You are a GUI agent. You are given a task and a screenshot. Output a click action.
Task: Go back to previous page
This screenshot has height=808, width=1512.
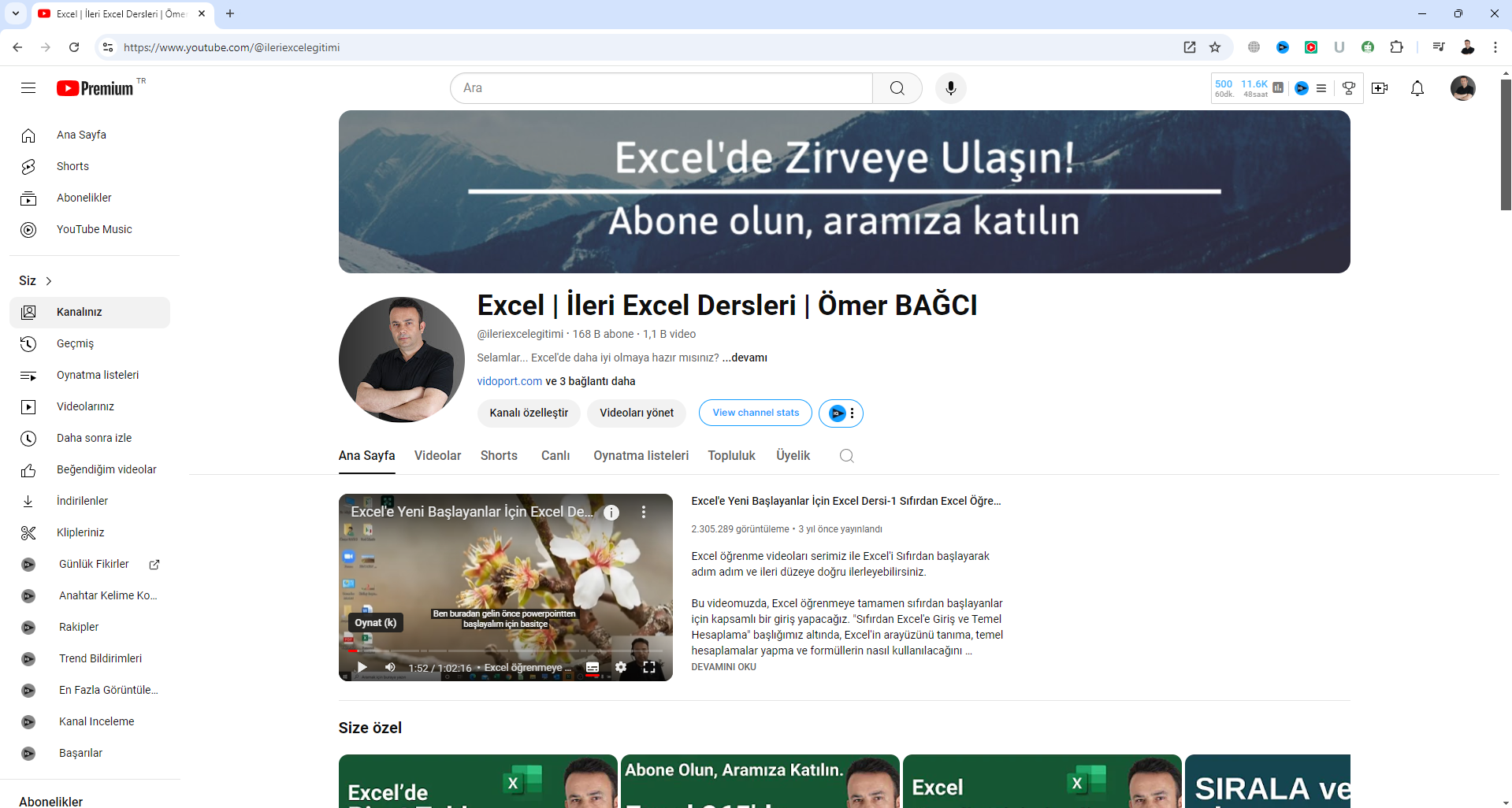[17, 47]
